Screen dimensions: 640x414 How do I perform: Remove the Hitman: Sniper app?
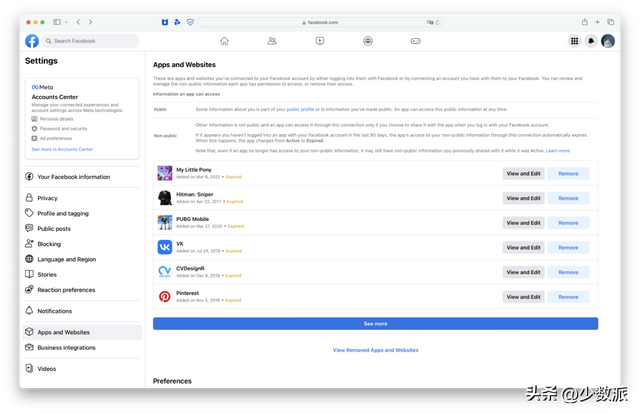(568, 198)
